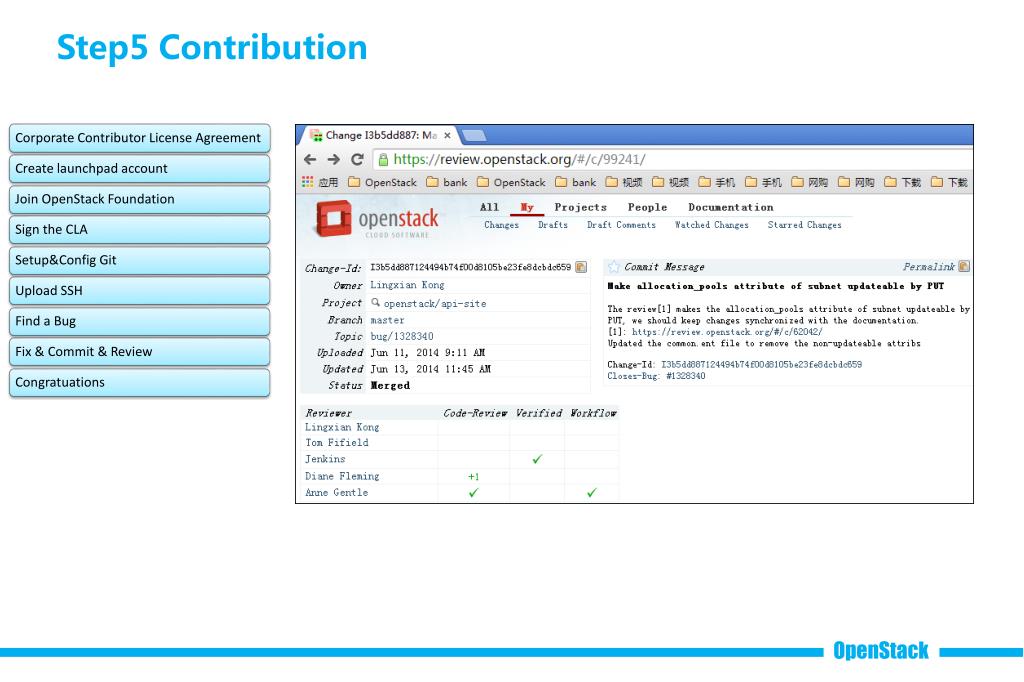Click the Workflow column header
This screenshot has height=682, width=1024.
(x=593, y=413)
